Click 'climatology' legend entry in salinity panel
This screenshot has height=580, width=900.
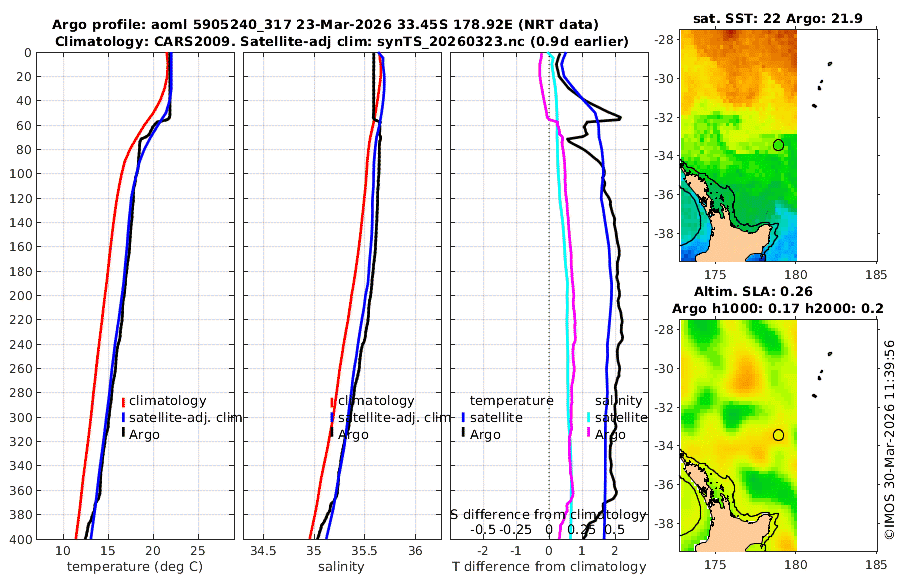pos(376,401)
